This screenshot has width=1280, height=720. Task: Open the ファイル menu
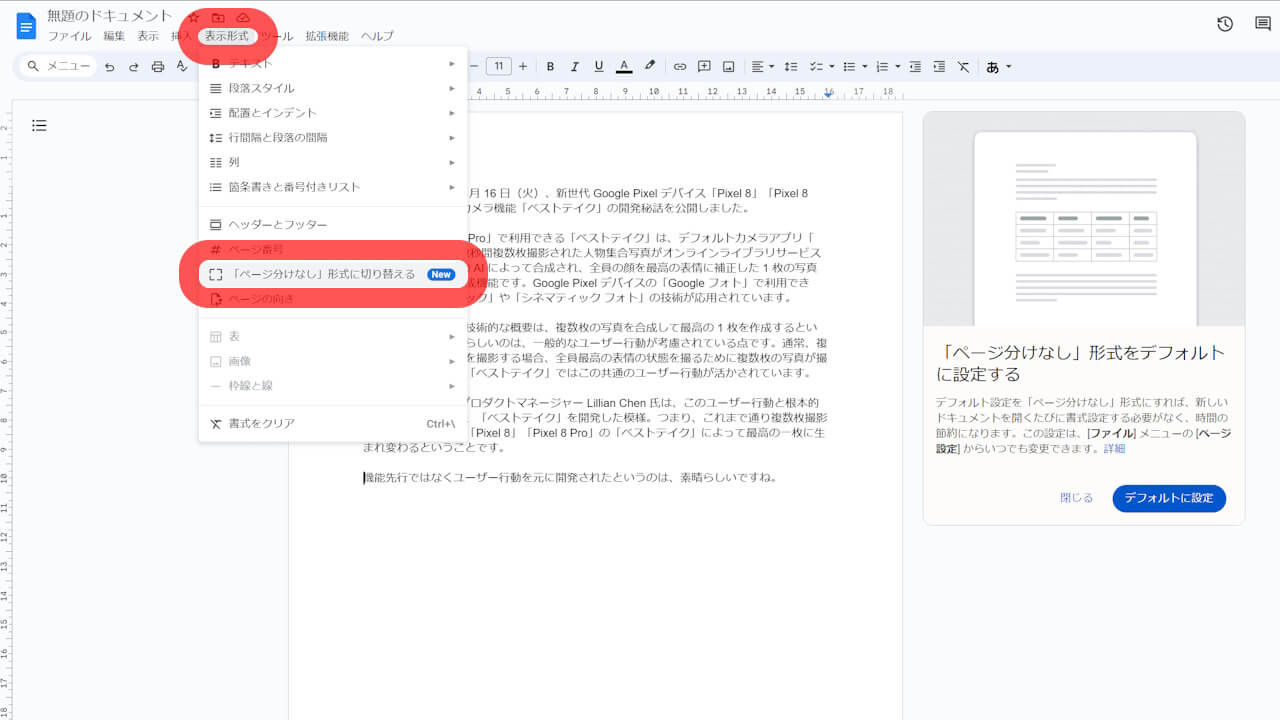[70, 36]
